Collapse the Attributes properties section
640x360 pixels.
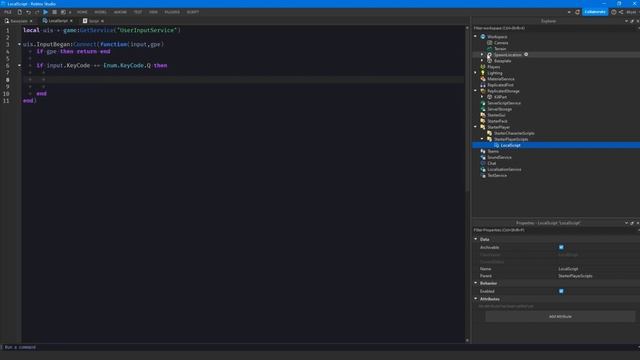476,299
